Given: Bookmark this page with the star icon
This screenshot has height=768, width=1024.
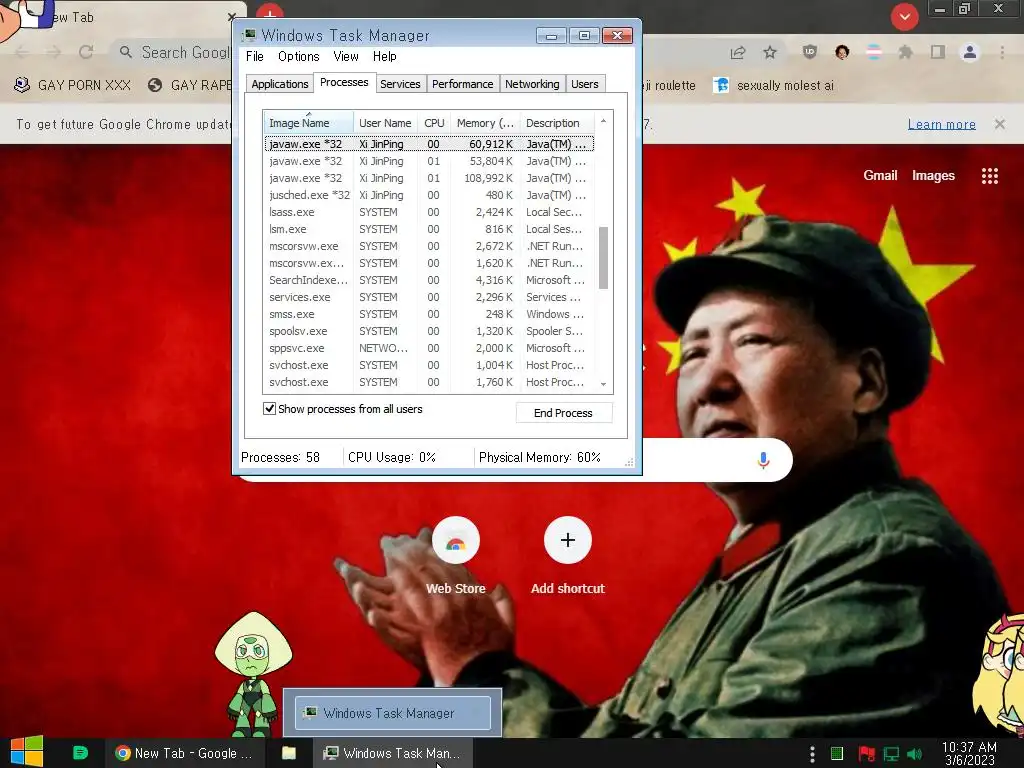Looking at the screenshot, I should pos(770,52).
